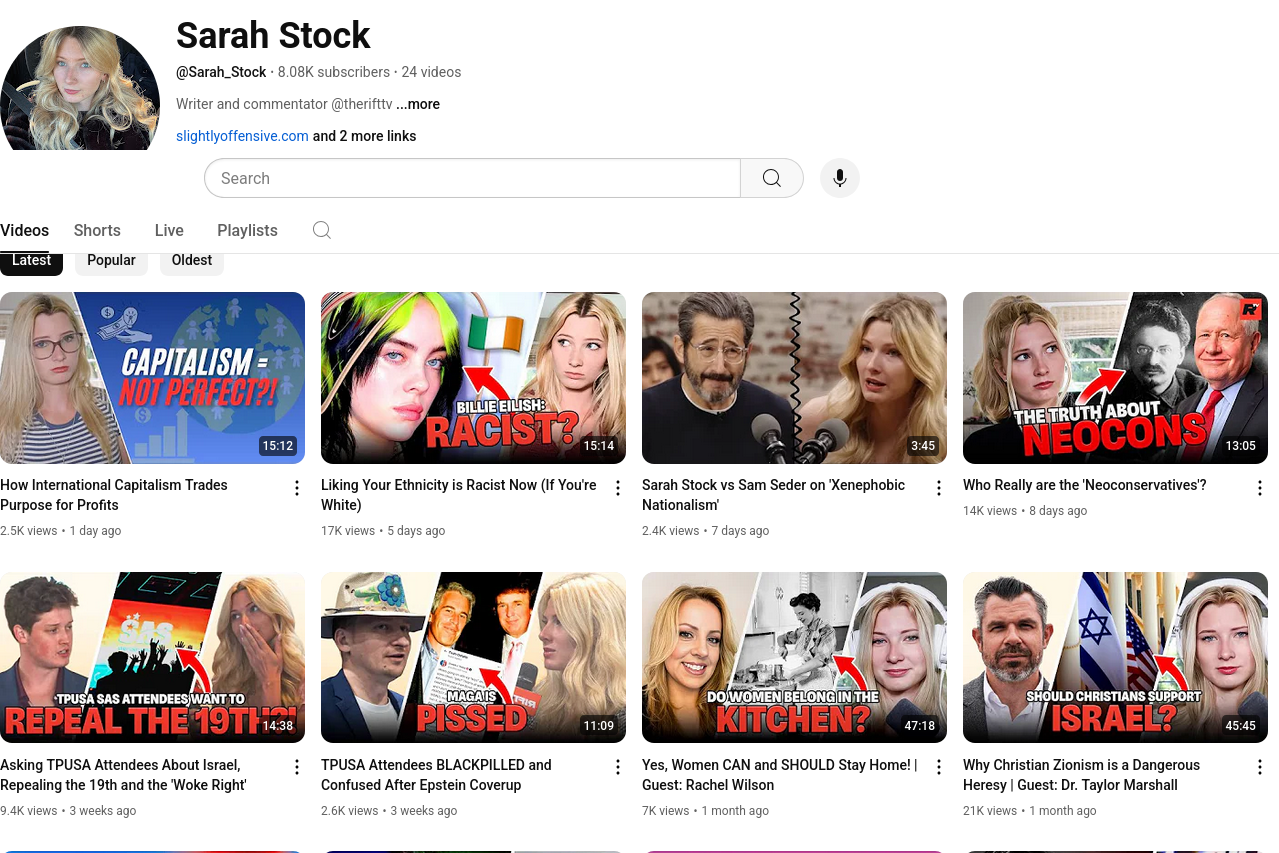The width and height of the screenshot is (1279, 853).
Task: Open 'Billie Eilish: Racist?' thumbnail
Action: coord(473,378)
